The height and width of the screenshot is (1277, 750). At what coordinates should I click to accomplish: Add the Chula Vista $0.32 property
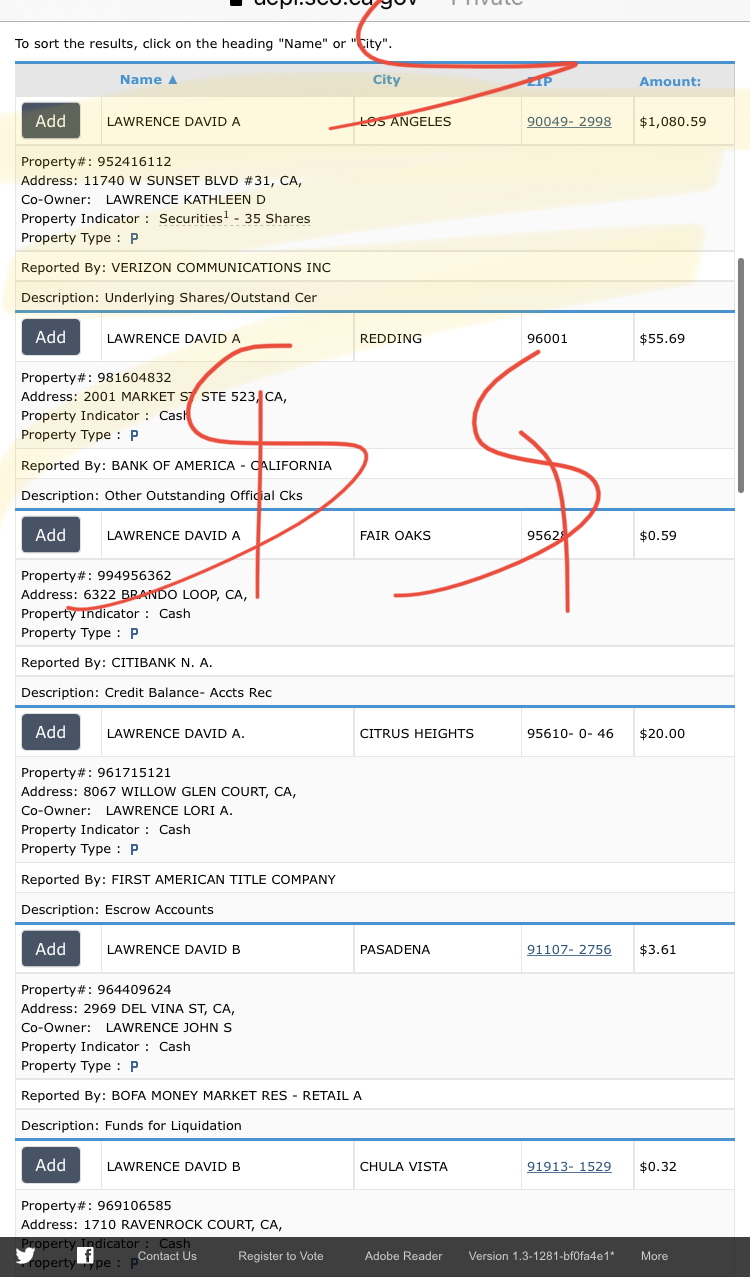pos(51,1165)
